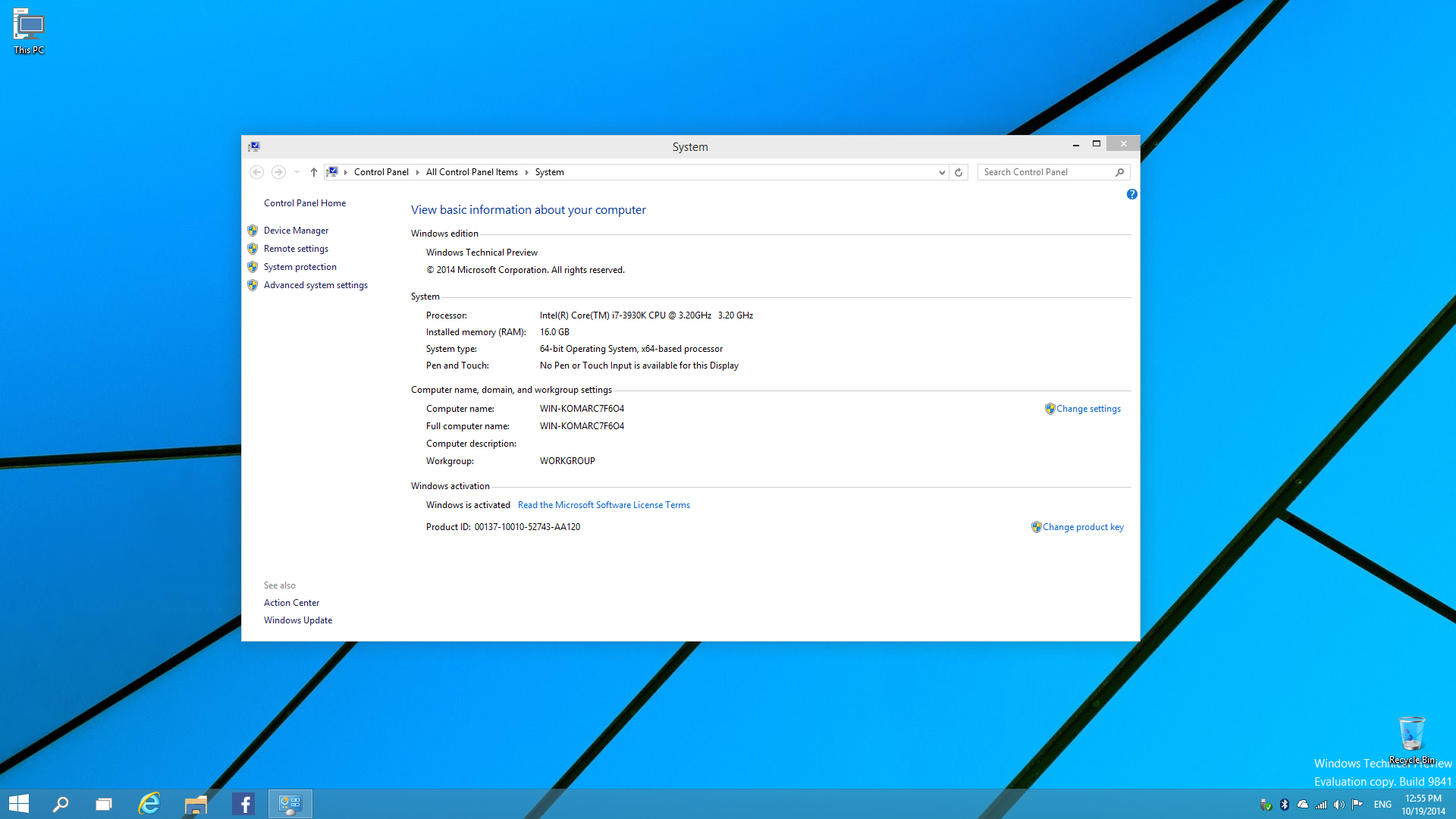Click the Task View taskbar button
Image resolution: width=1456 pixels, height=819 pixels.
(x=104, y=804)
